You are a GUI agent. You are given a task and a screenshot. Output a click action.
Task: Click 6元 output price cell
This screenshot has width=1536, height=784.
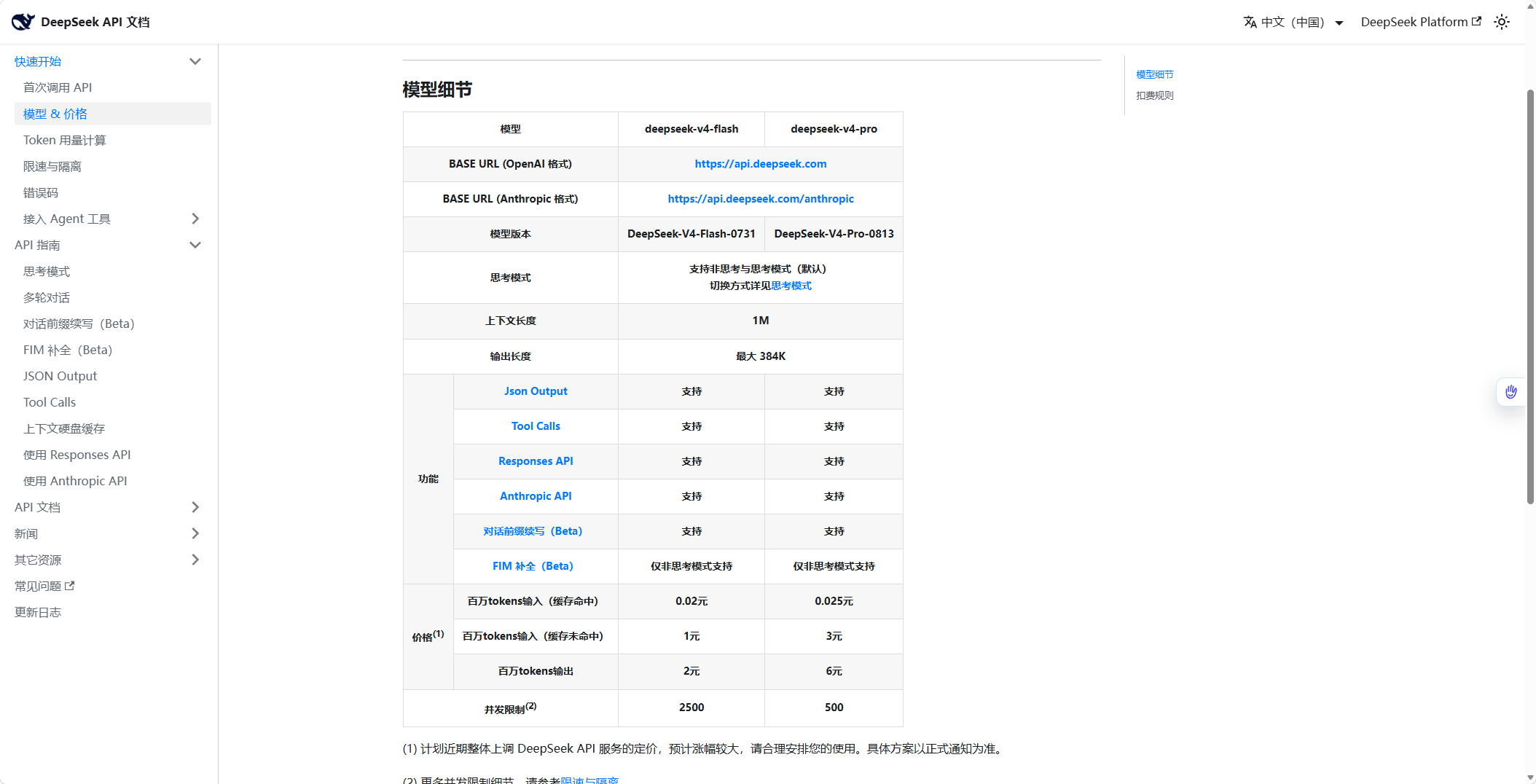pos(834,671)
